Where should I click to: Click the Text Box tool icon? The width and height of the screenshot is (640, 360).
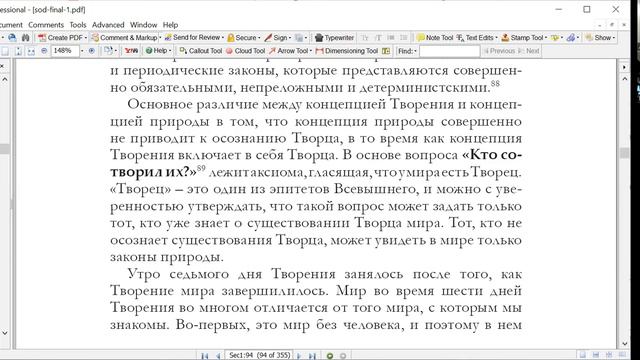coord(386,51)
